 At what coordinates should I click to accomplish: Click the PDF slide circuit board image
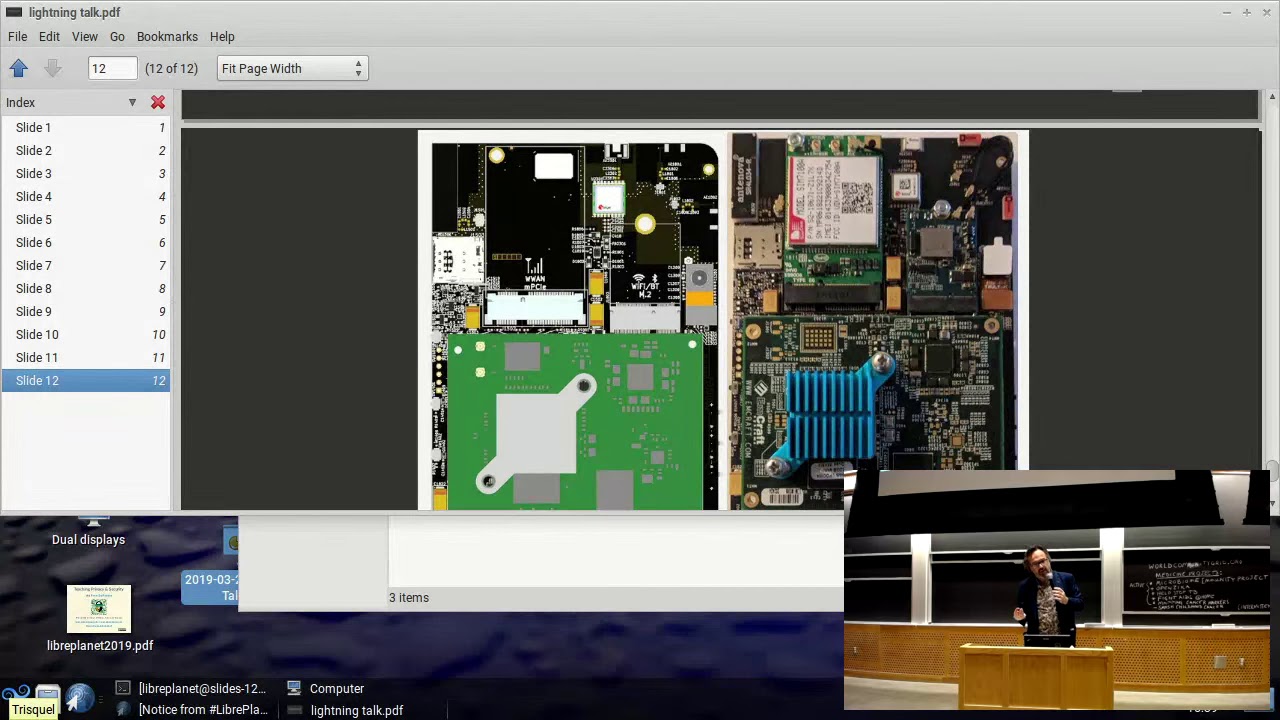tap(722, 321)
